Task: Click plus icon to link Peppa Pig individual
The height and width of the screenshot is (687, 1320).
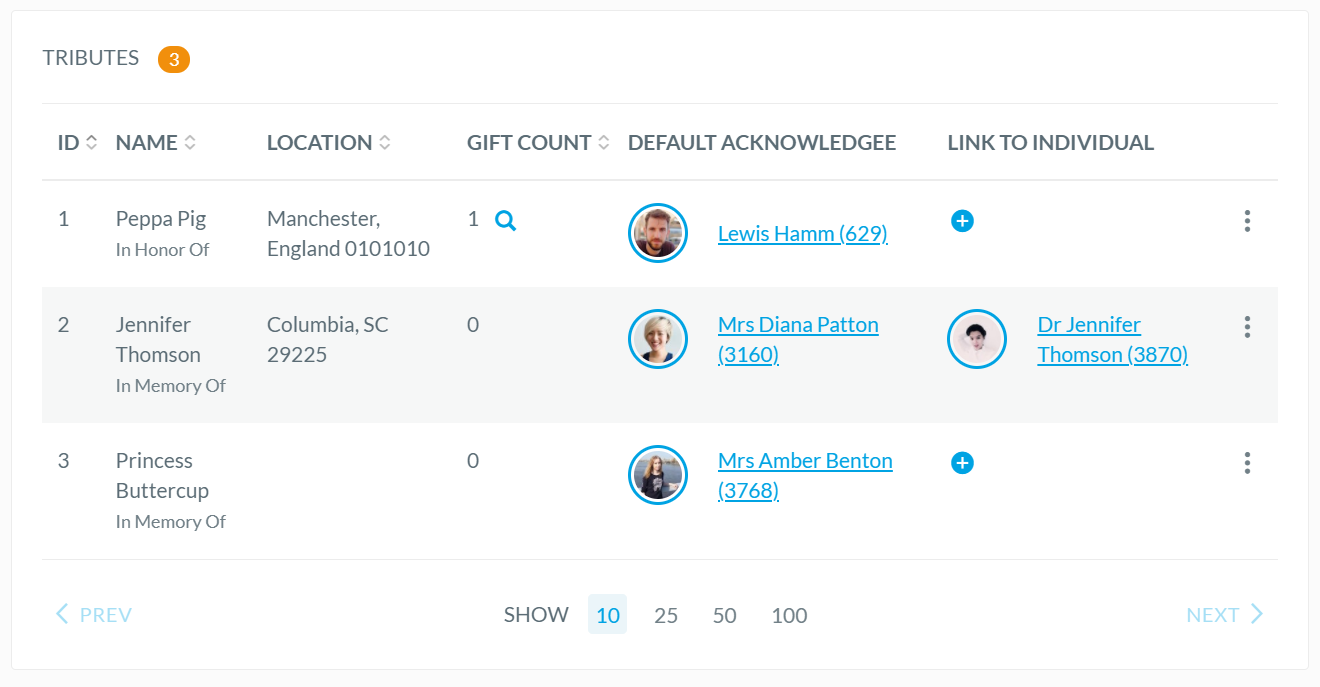Action: pyautogui.click(x=962, y=221)
